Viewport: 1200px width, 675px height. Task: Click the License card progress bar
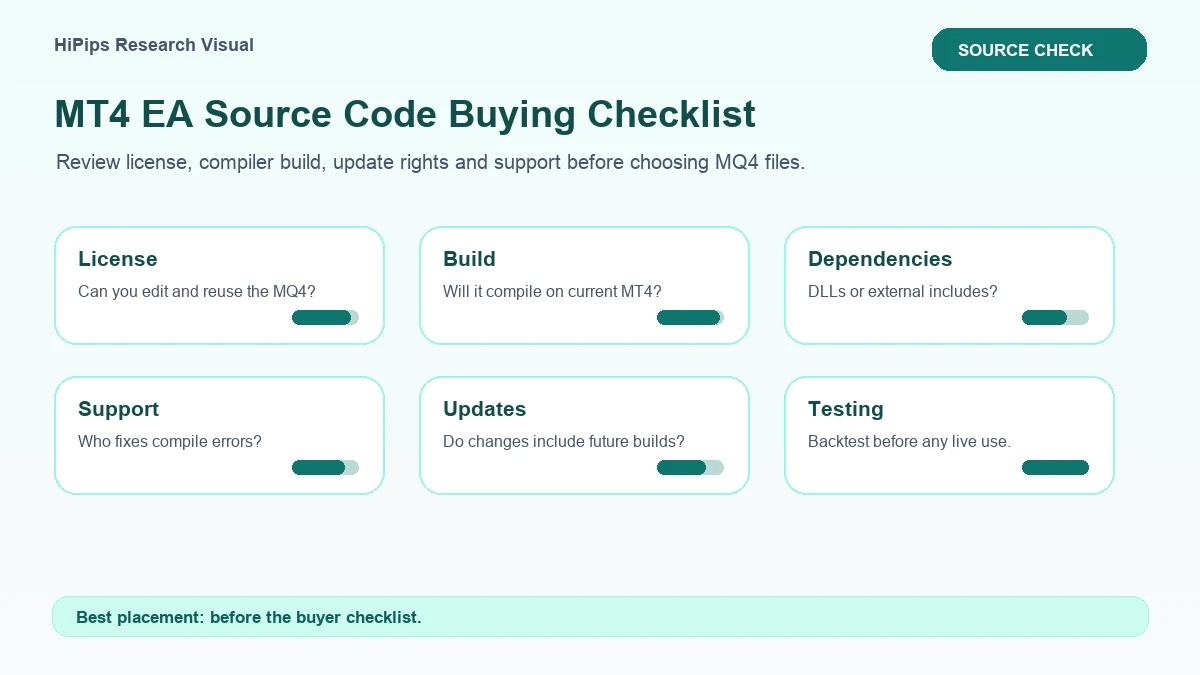pos(325,318)
